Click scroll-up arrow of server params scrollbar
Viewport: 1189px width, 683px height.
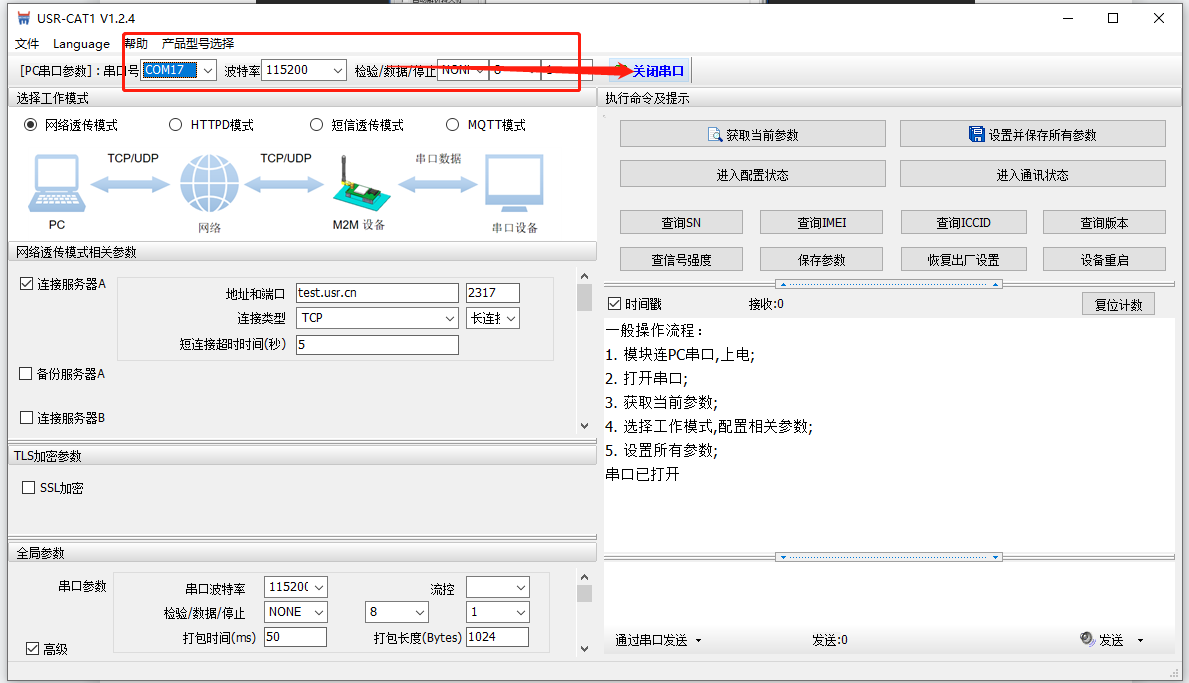click(584, 277)
